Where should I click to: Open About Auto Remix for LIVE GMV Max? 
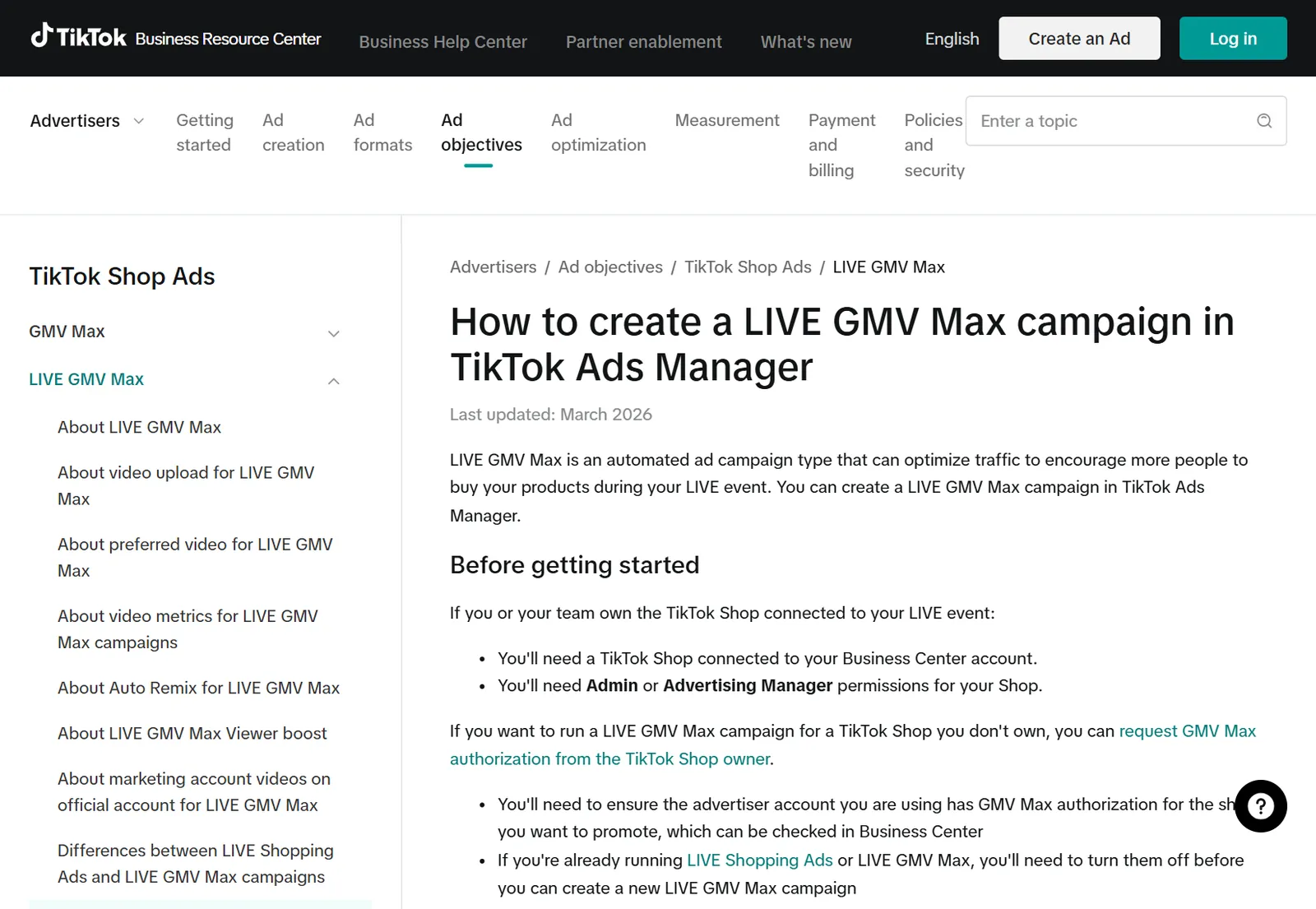198,688
